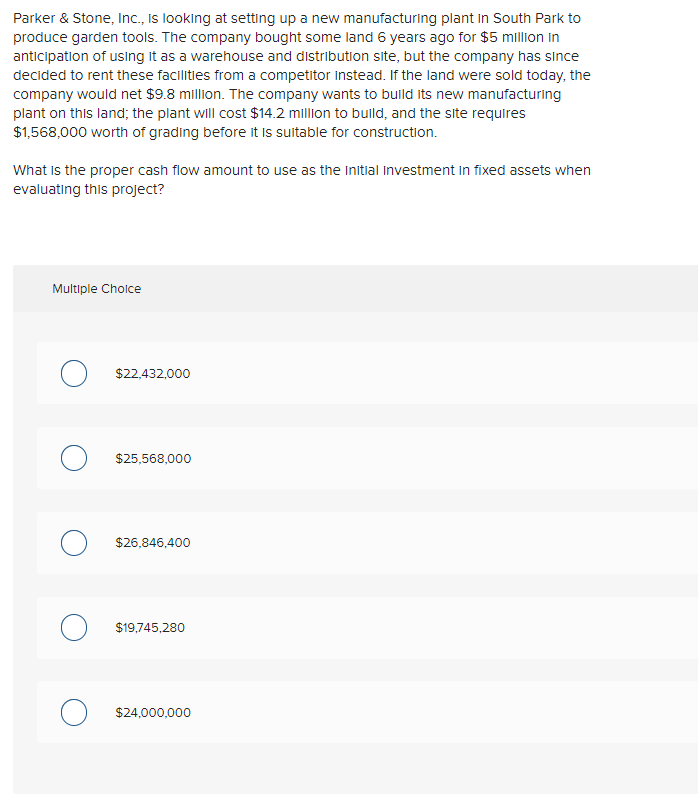Click the $19,745,280 answer label
Viewport: 698px width, 794px height.
[x=150, y=628]
